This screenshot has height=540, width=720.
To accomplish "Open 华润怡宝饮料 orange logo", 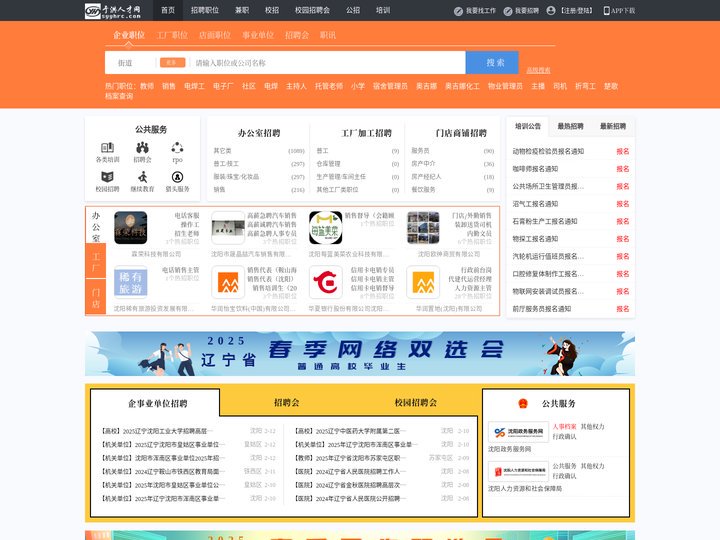I will click(x=228, y=282).
